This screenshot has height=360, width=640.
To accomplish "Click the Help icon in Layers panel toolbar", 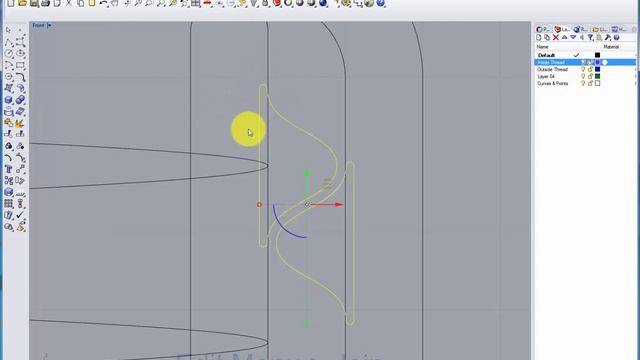I will coord(616,38).
